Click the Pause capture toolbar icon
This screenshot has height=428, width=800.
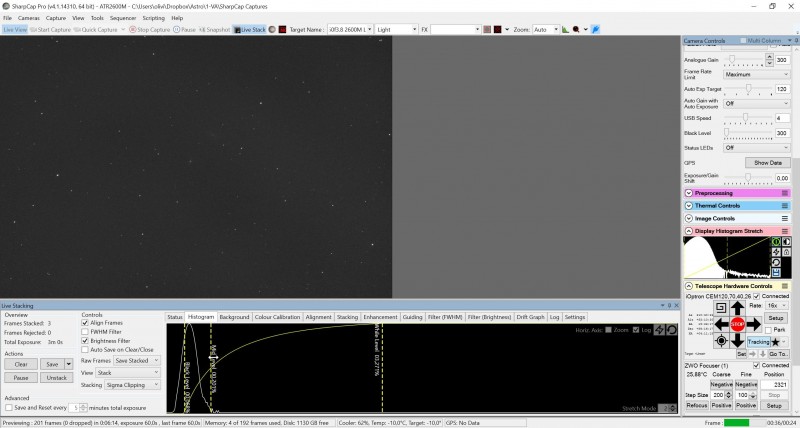pos(184,30)
